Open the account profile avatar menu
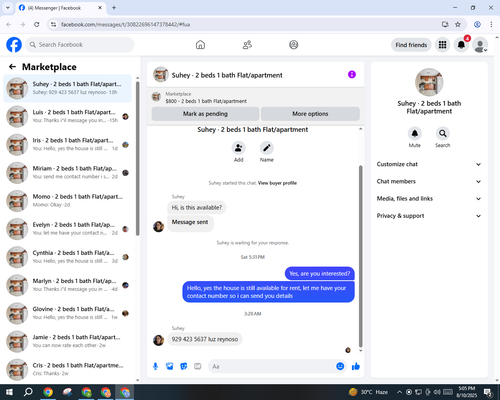500x400 pixels. 480,45
